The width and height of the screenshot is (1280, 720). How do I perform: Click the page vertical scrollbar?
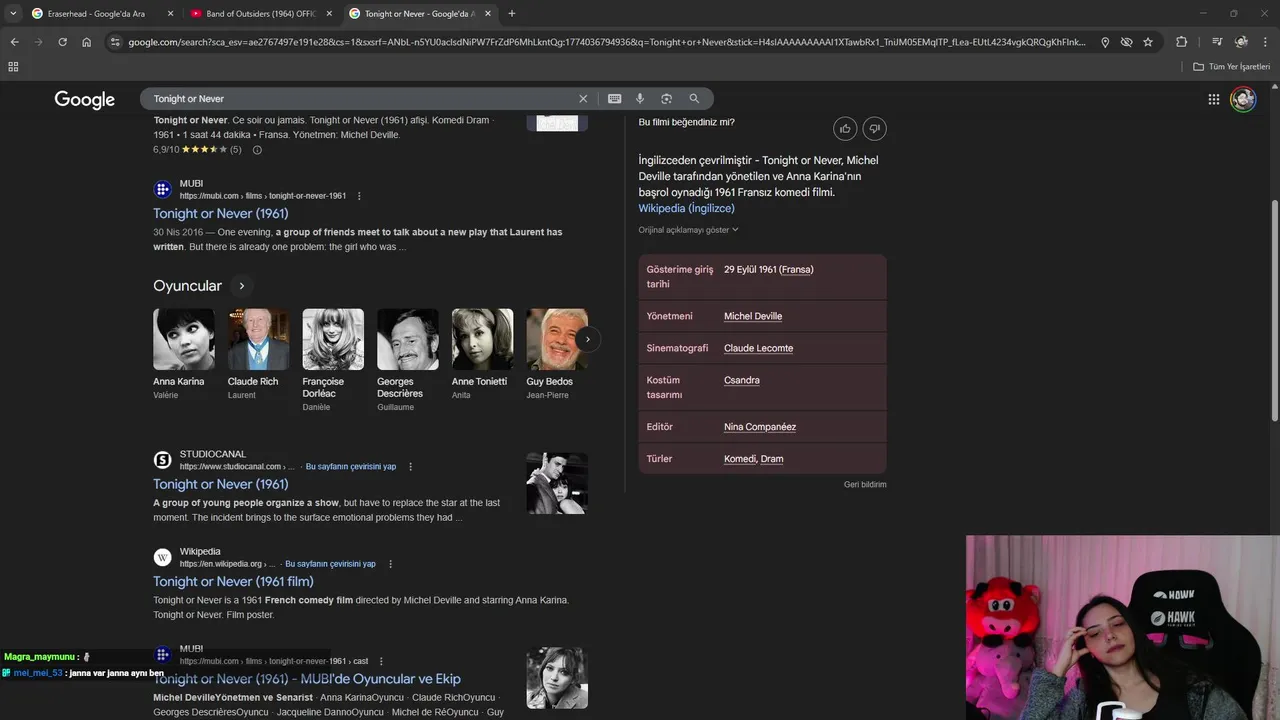coord(1274,310)
